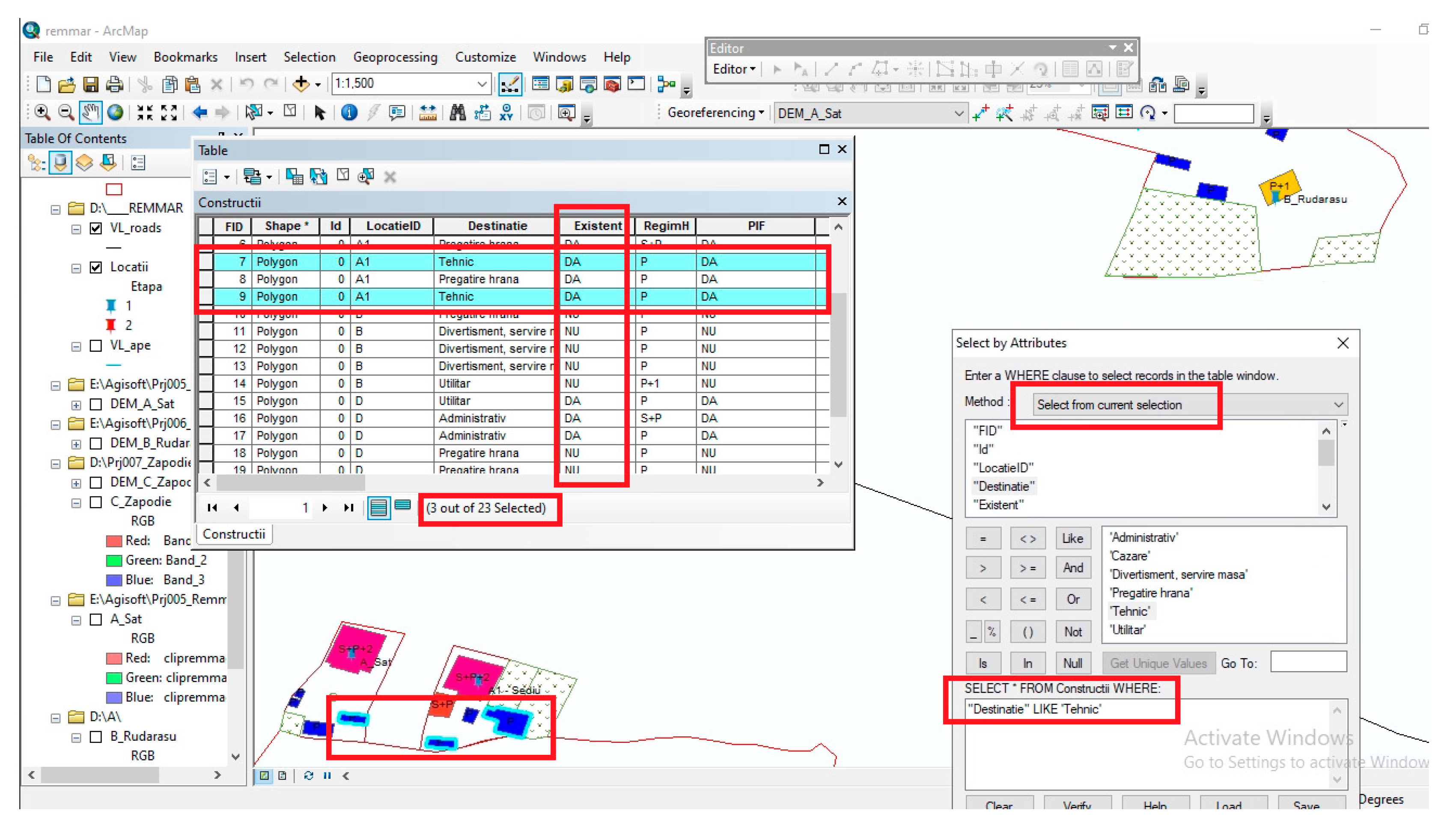Click the Find binoculars icon

pos(457,113)
